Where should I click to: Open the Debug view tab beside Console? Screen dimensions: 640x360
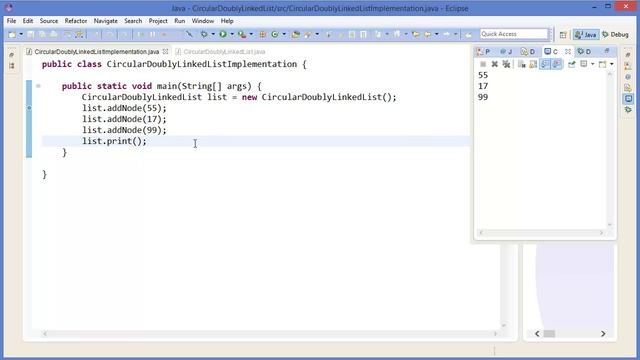[584, 51]
